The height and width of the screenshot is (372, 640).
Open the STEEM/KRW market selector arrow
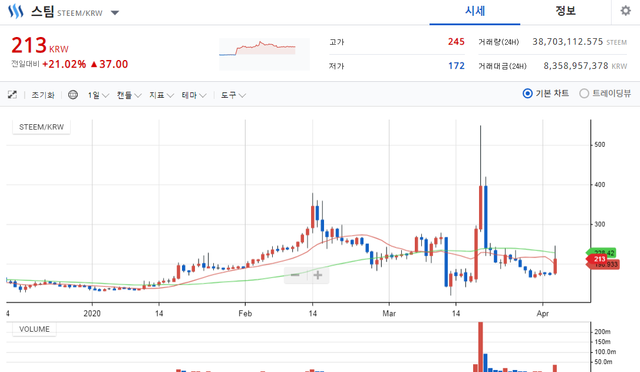[x=115, y=13]
